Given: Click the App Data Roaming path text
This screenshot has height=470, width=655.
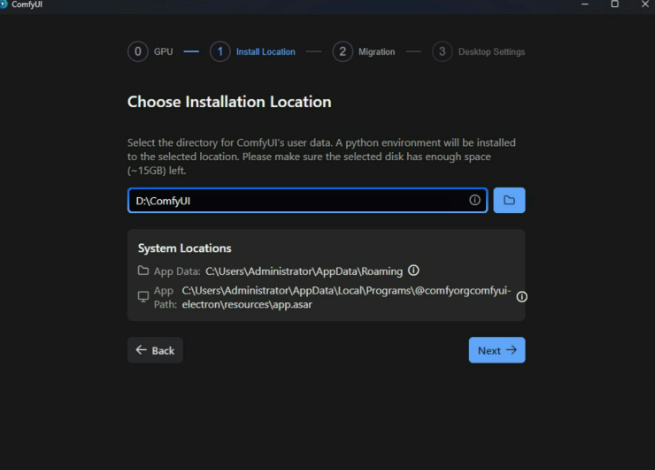Looking at the screenshot, I should point(303,271).
